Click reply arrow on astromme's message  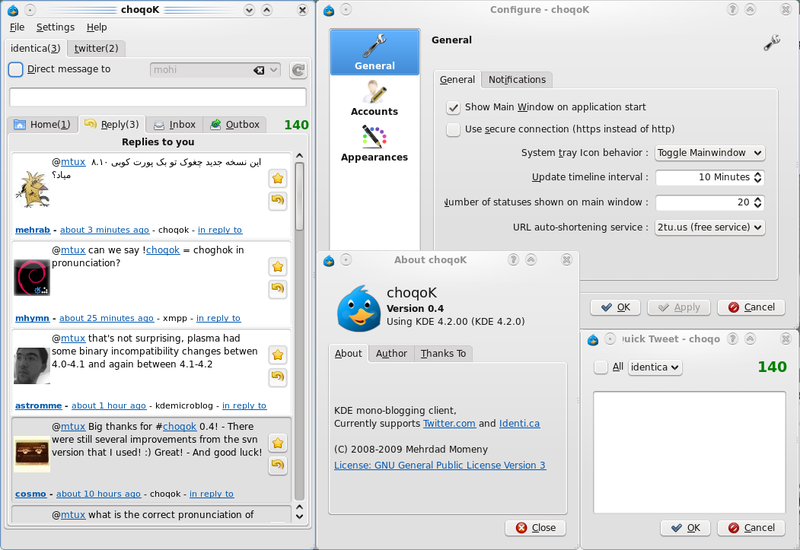[x=278, y=377]
